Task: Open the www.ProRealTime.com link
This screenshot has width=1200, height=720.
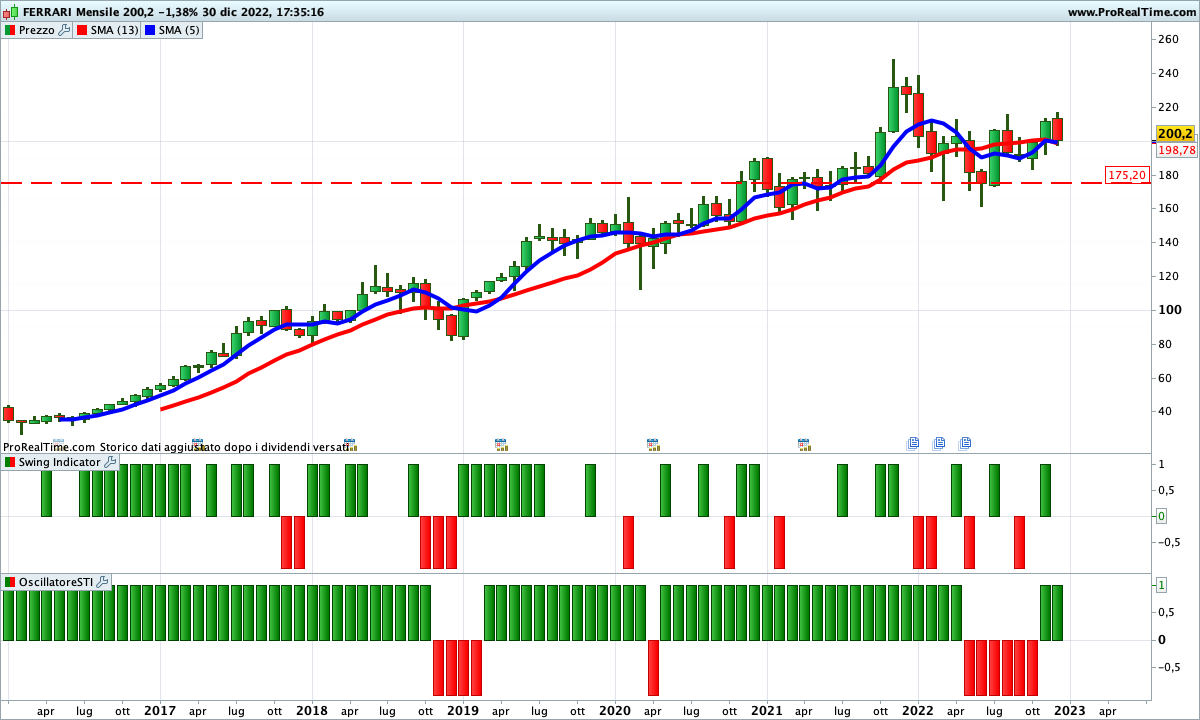Action: 1131,12
